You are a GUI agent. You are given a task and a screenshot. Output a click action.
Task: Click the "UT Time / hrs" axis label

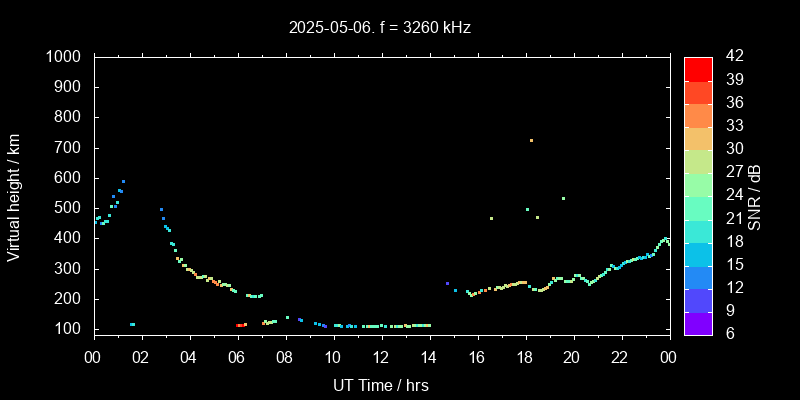click(x=381, y=384)
